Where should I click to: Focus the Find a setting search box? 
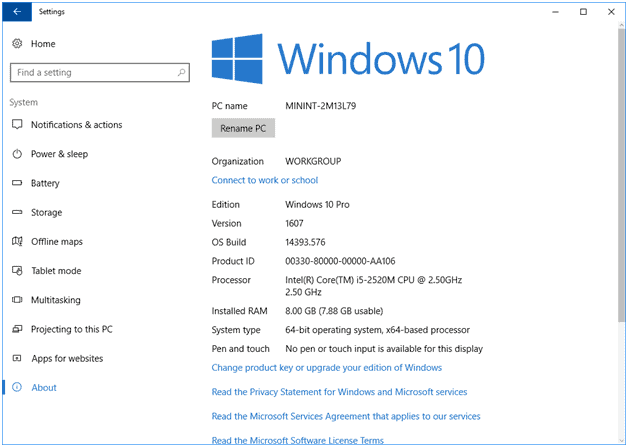tap(100, 72)
